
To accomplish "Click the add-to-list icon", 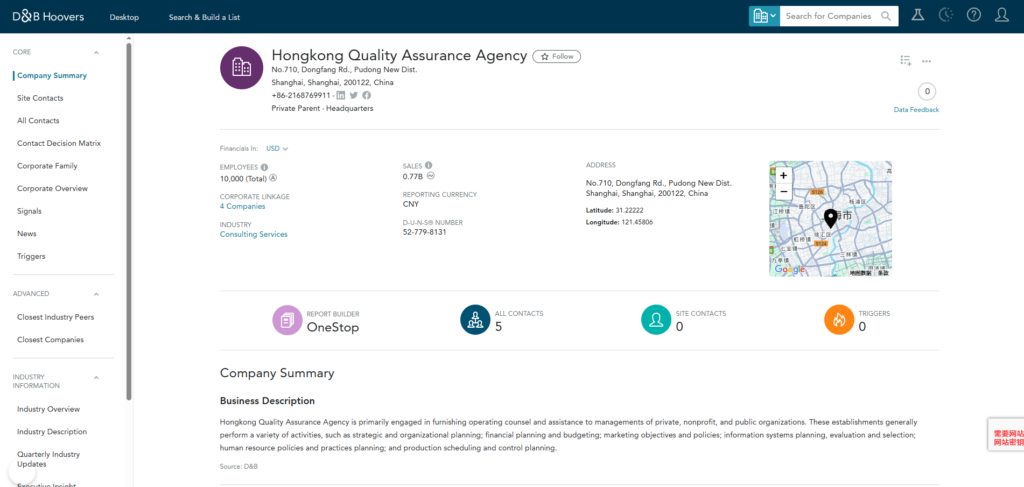I will pyautogui.click(x=906, y=61).
